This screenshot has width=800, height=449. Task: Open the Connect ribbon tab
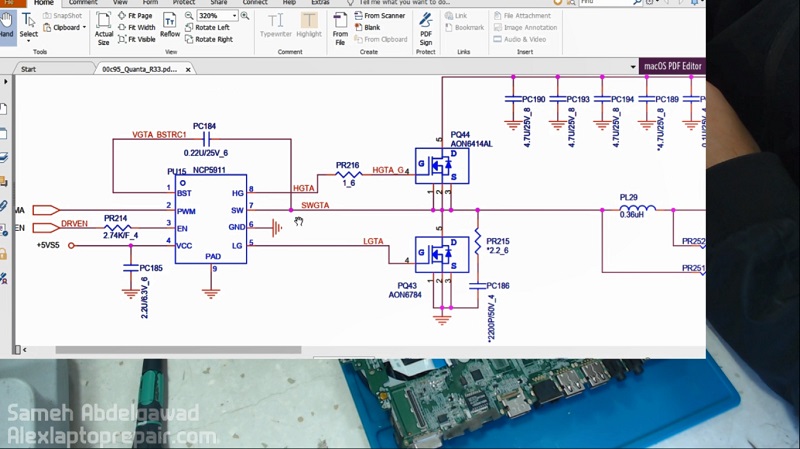pos(255,3)
